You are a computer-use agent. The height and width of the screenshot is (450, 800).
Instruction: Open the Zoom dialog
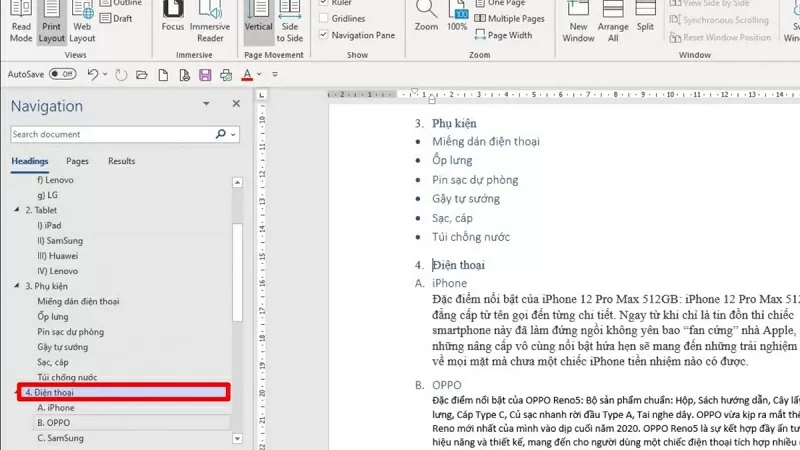click(x=426, y=17)
